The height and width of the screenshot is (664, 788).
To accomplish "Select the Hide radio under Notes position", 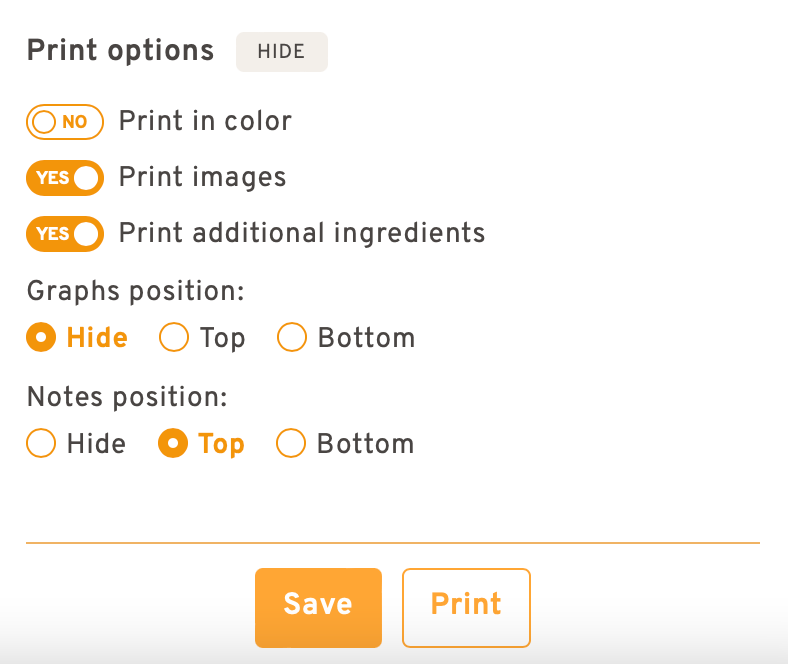I will (x=41, y=443).
